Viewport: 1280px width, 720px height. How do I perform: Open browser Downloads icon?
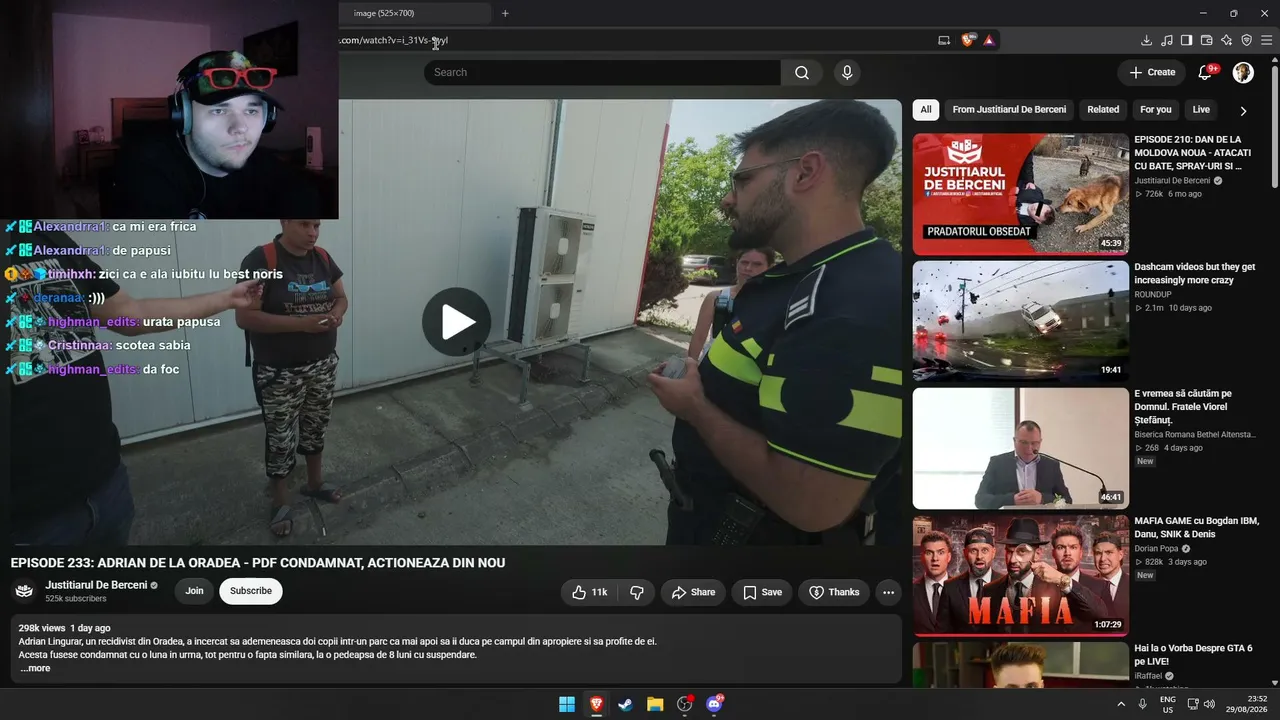click(x=1146, y=40)
